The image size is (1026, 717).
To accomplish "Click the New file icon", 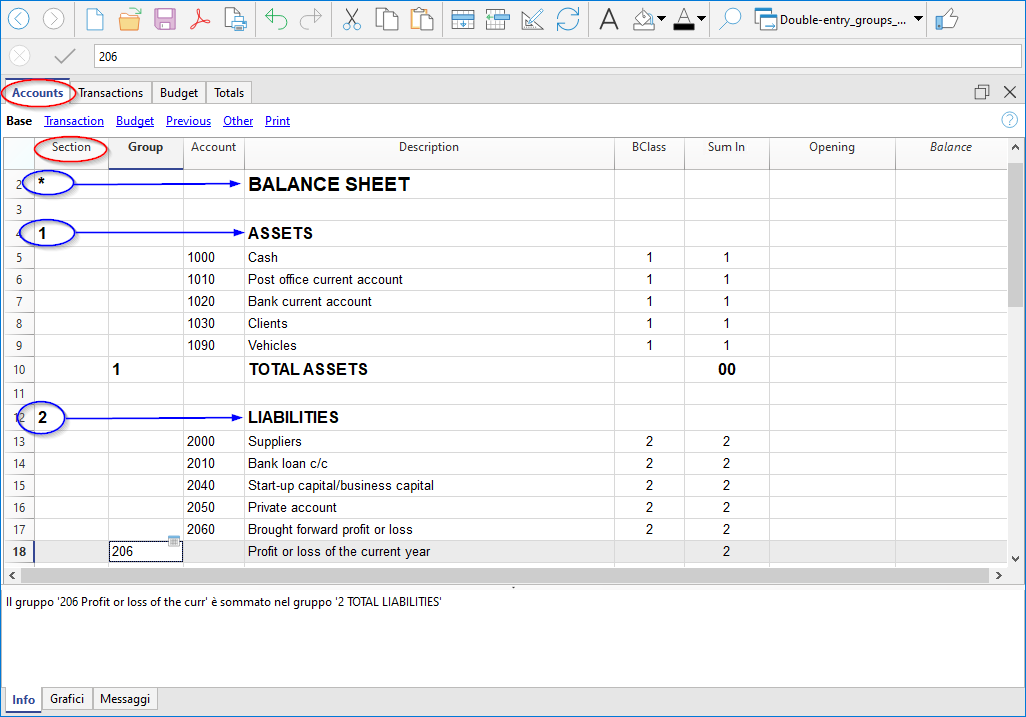I will click(94, 19).
